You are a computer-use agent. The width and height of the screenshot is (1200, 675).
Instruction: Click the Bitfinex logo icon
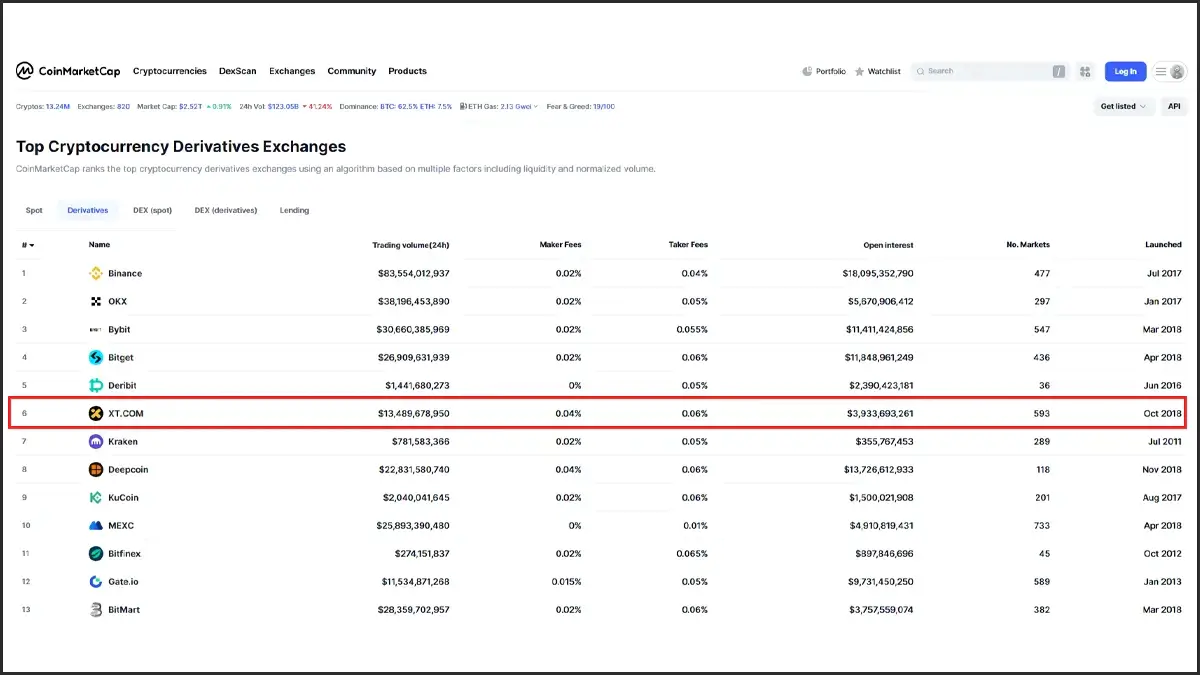click(x=96, y=553)
